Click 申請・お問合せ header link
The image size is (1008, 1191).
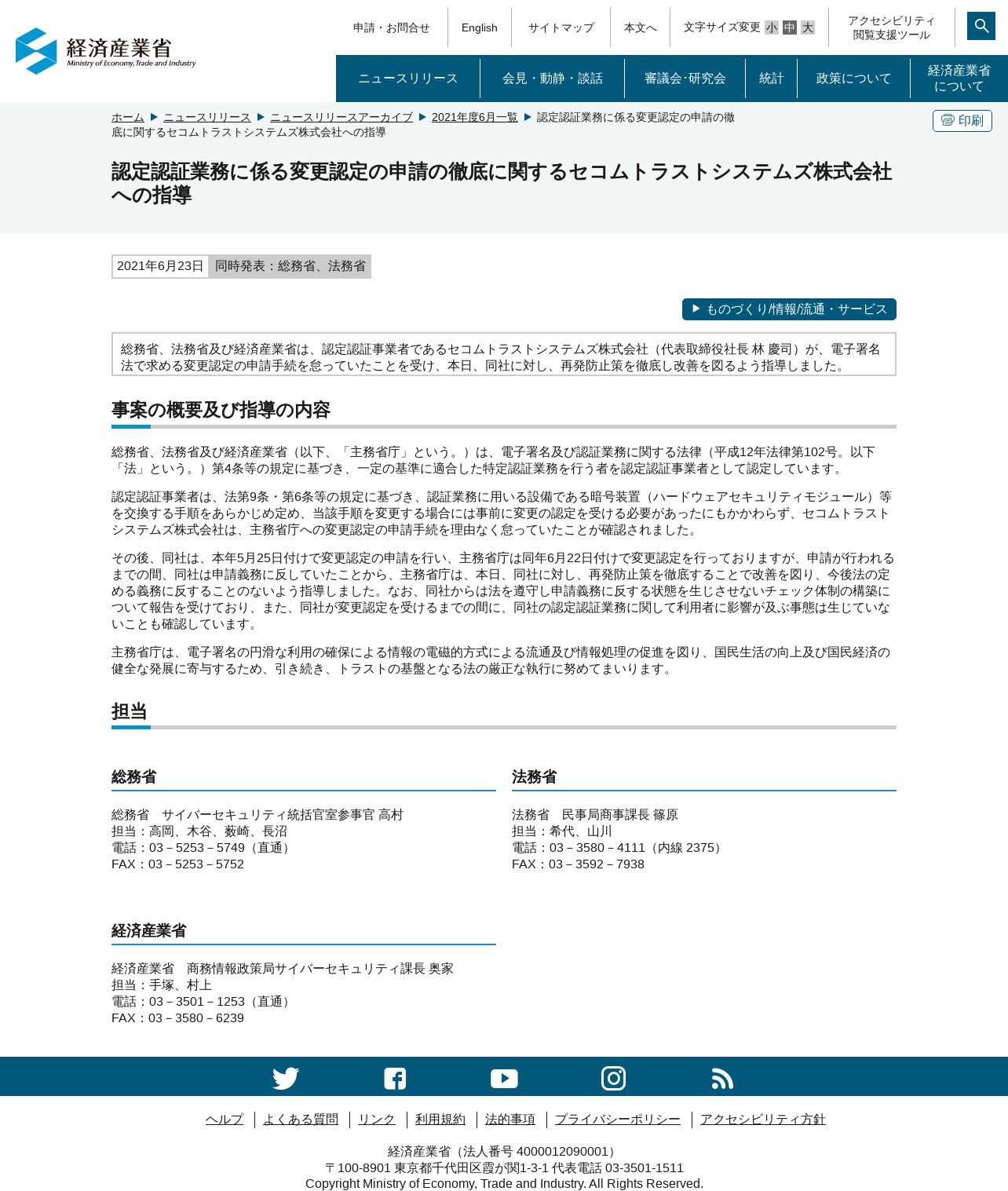[392, 27]
